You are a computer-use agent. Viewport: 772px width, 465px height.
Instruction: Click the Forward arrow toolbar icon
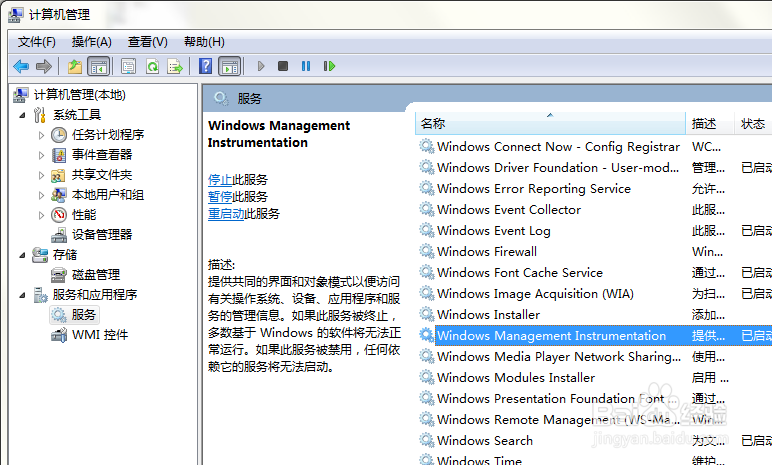tap(44, 66)
